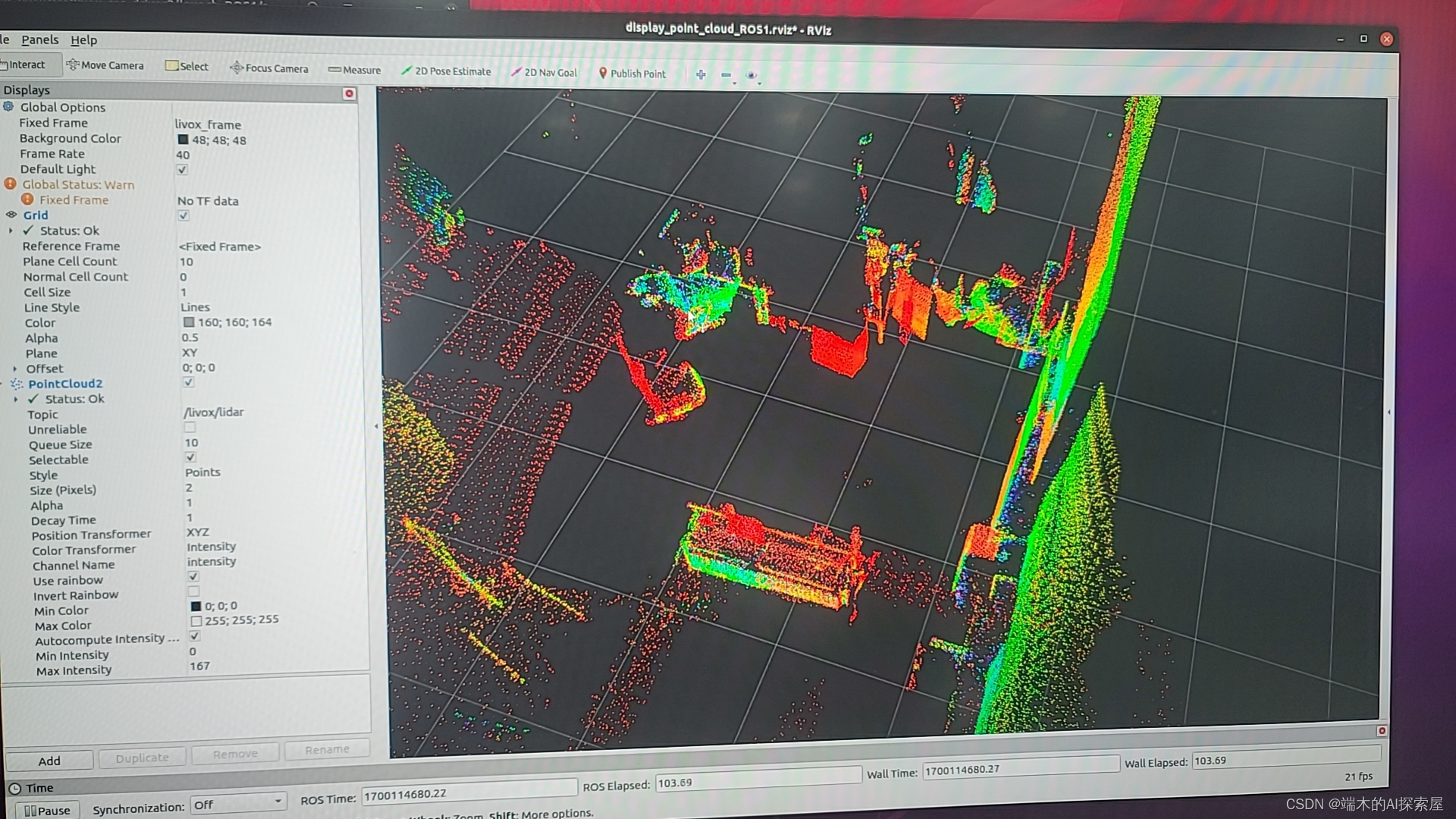
Task: Click the Size (Pixels) value 2
Action: pos(189,488)
